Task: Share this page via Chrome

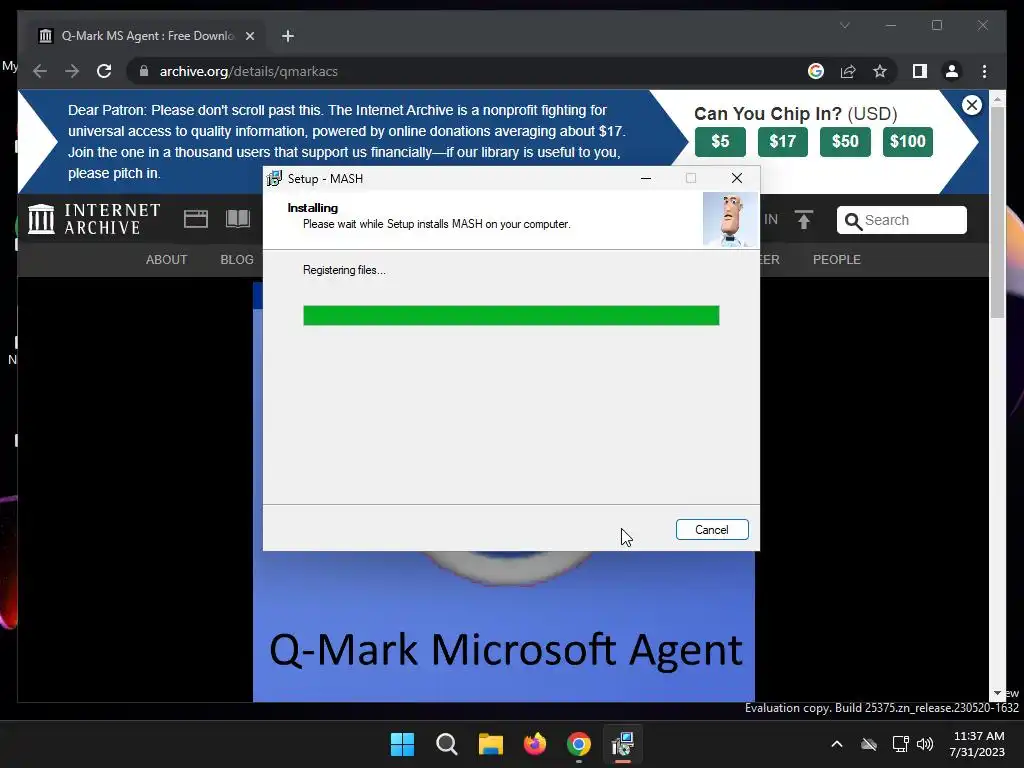Action: tap(848, 71)
